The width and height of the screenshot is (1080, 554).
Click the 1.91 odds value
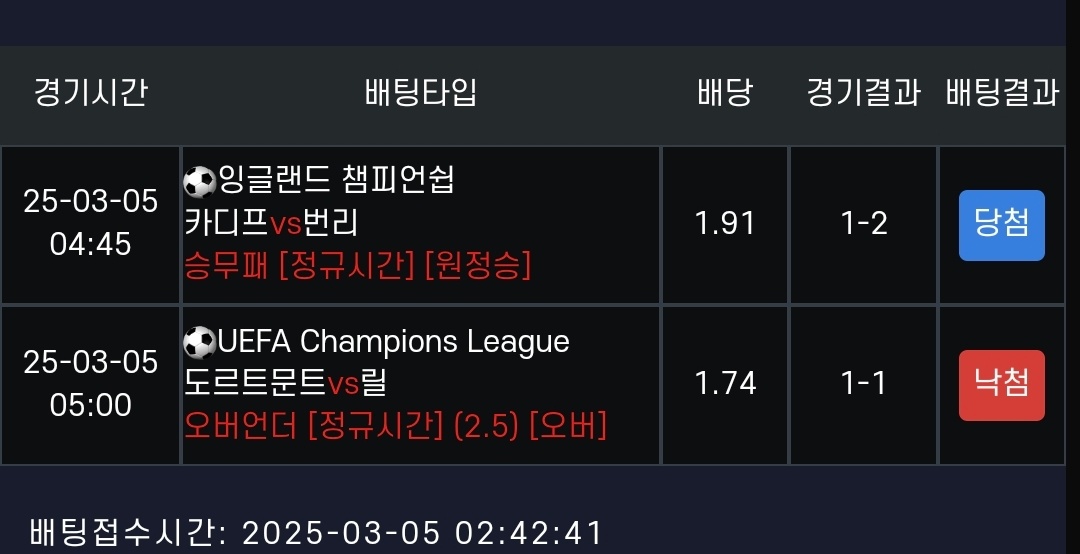click(725, 223)
